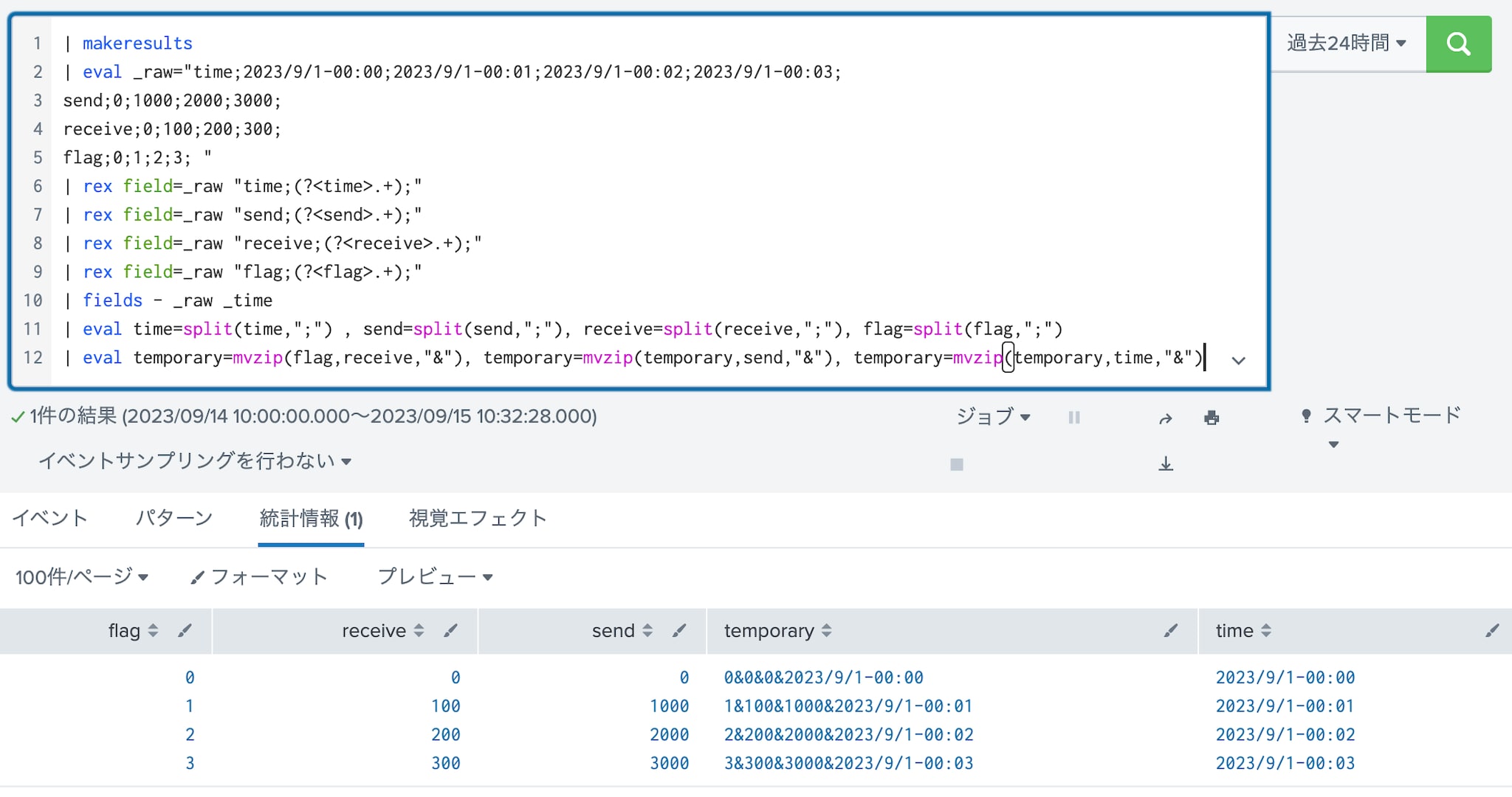This screenshot has width=1512, height=797.
Task: Sort table by time column
Action: (1244, 631)
